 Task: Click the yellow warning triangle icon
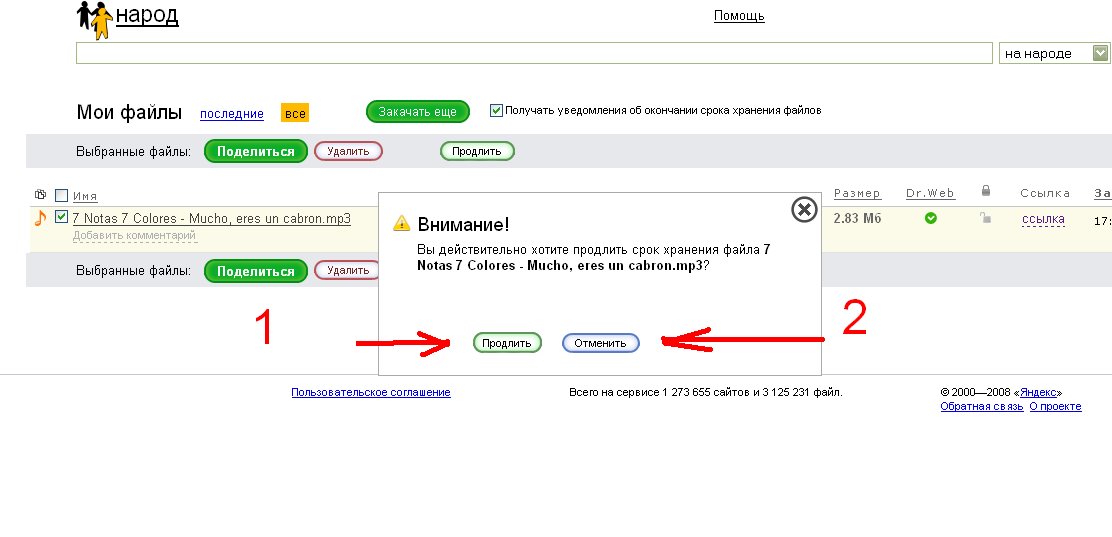point(401,223)
